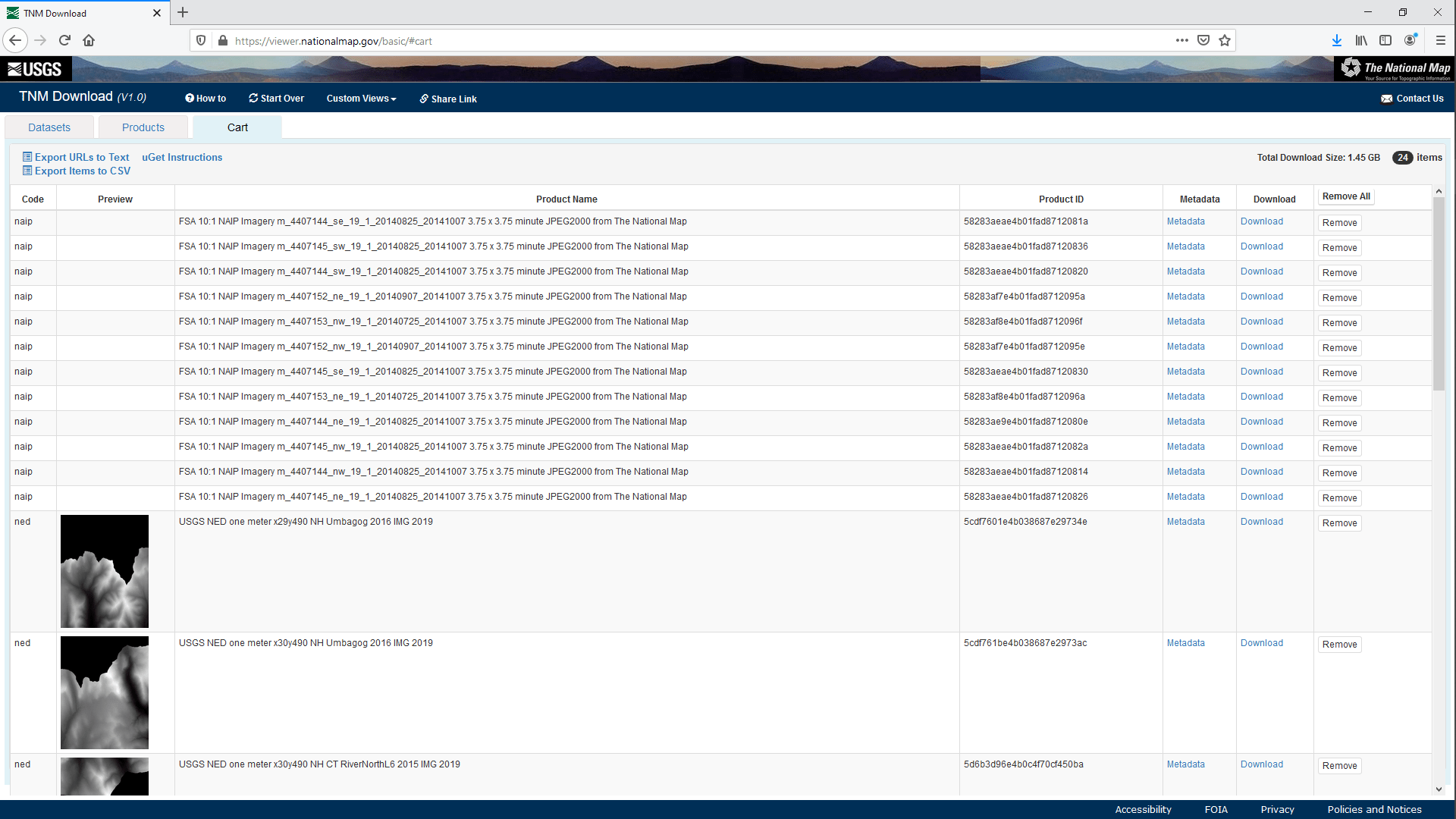Reload the page with the refresh icon
The width and height of the screenshot is (1456, 819).
tap(64, 41)
